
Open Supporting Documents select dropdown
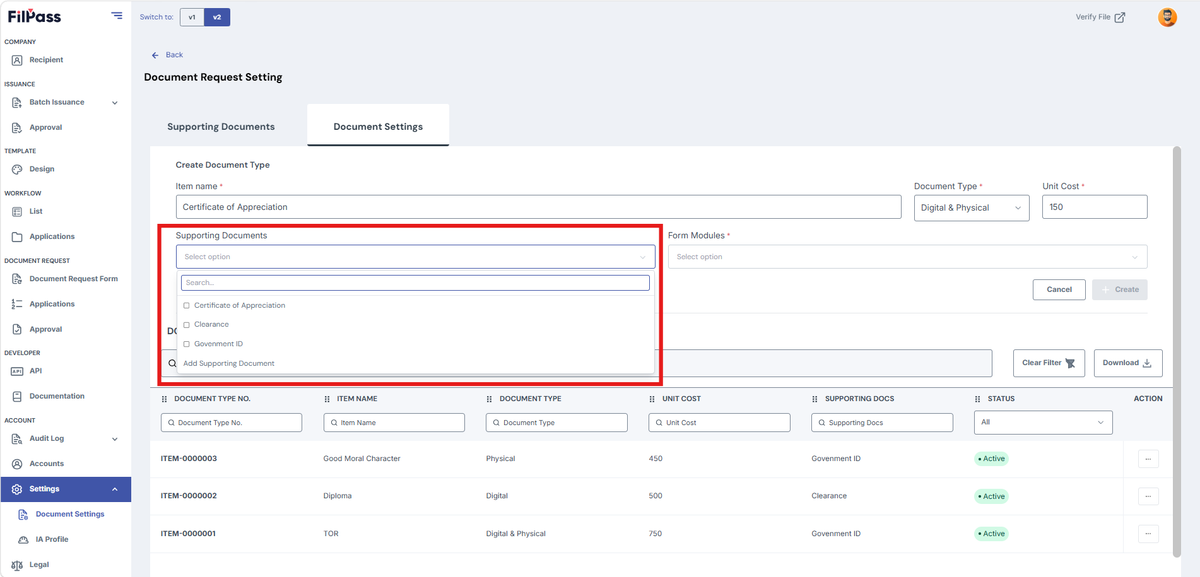point(415,257)
